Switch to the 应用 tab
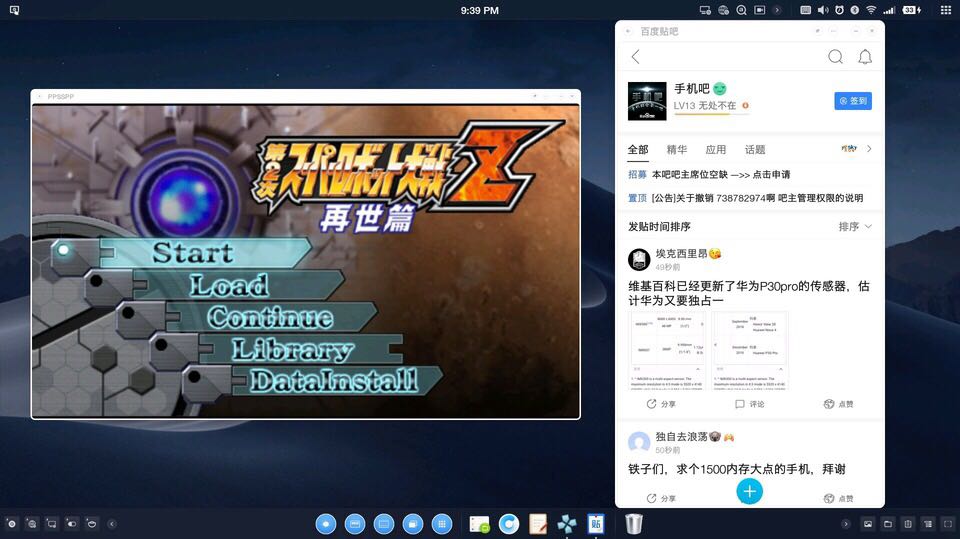Screen dimensions: 960x539 click(x=716, y=149)
